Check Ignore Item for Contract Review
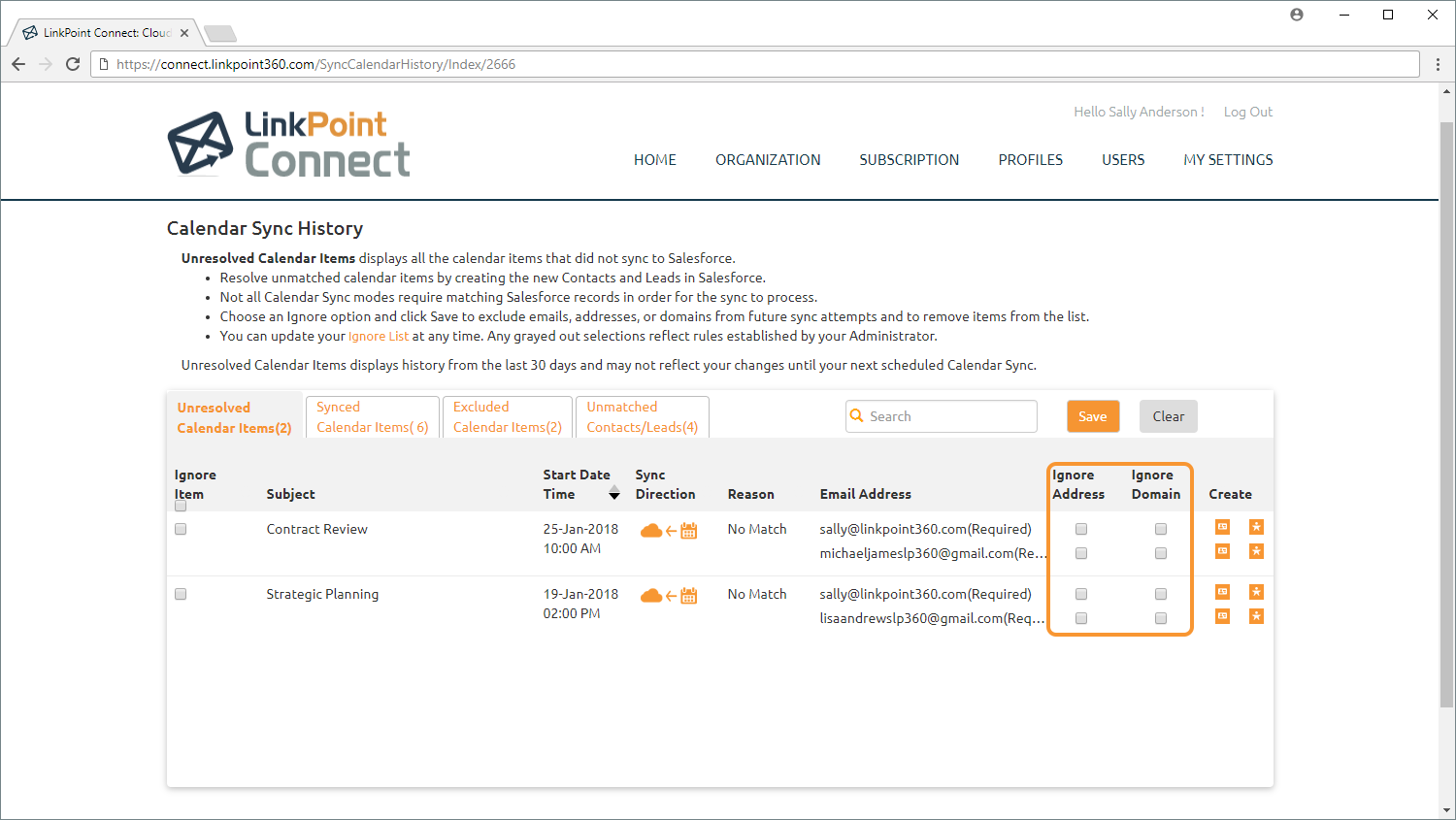 (181, 529)
